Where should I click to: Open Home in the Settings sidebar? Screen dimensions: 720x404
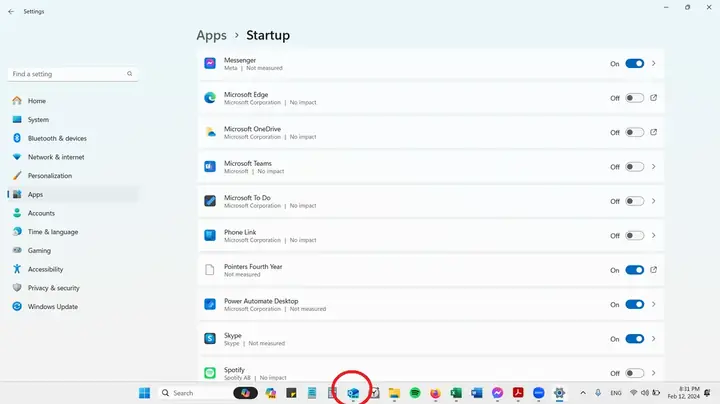[x=73, y=101]
